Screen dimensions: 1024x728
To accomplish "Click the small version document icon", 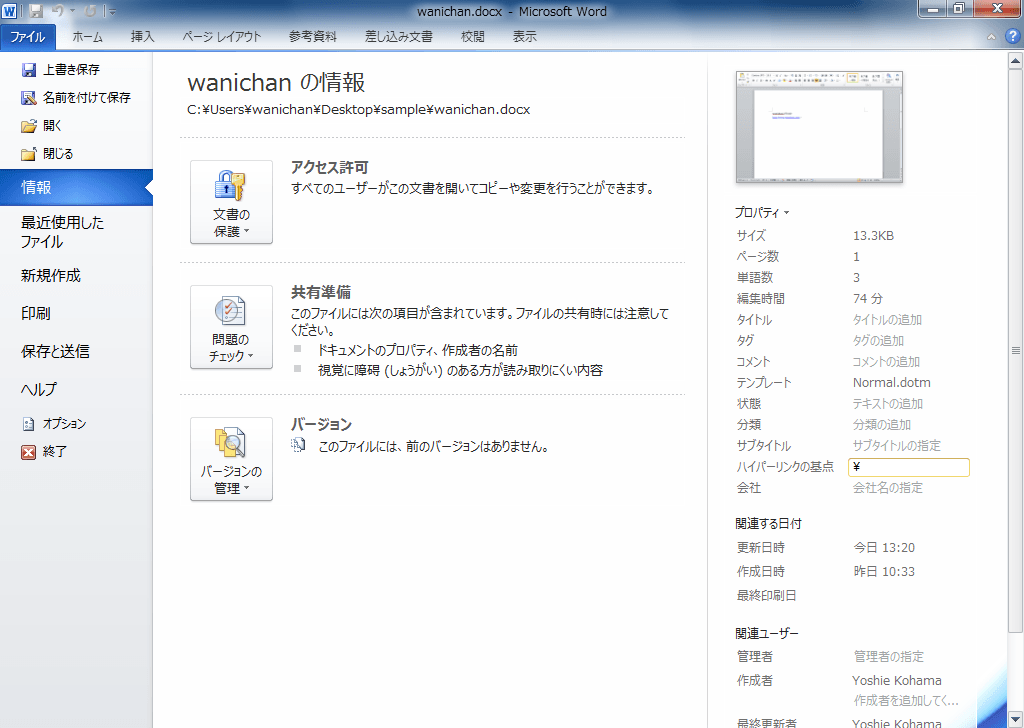I will point(298,446).
